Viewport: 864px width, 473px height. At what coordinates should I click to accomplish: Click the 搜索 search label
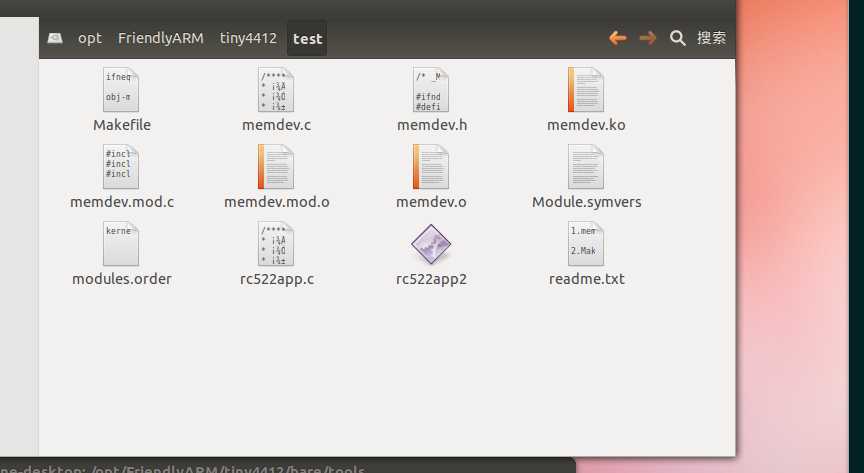click(711, 38)
